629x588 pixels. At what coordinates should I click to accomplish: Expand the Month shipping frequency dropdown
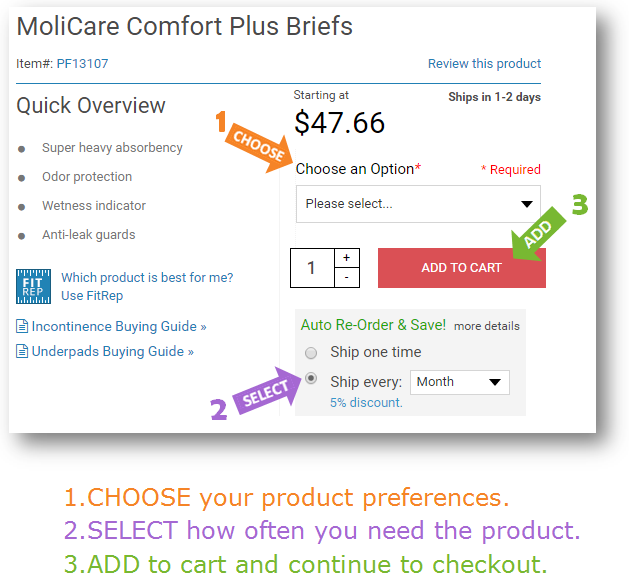coord(460,382)
